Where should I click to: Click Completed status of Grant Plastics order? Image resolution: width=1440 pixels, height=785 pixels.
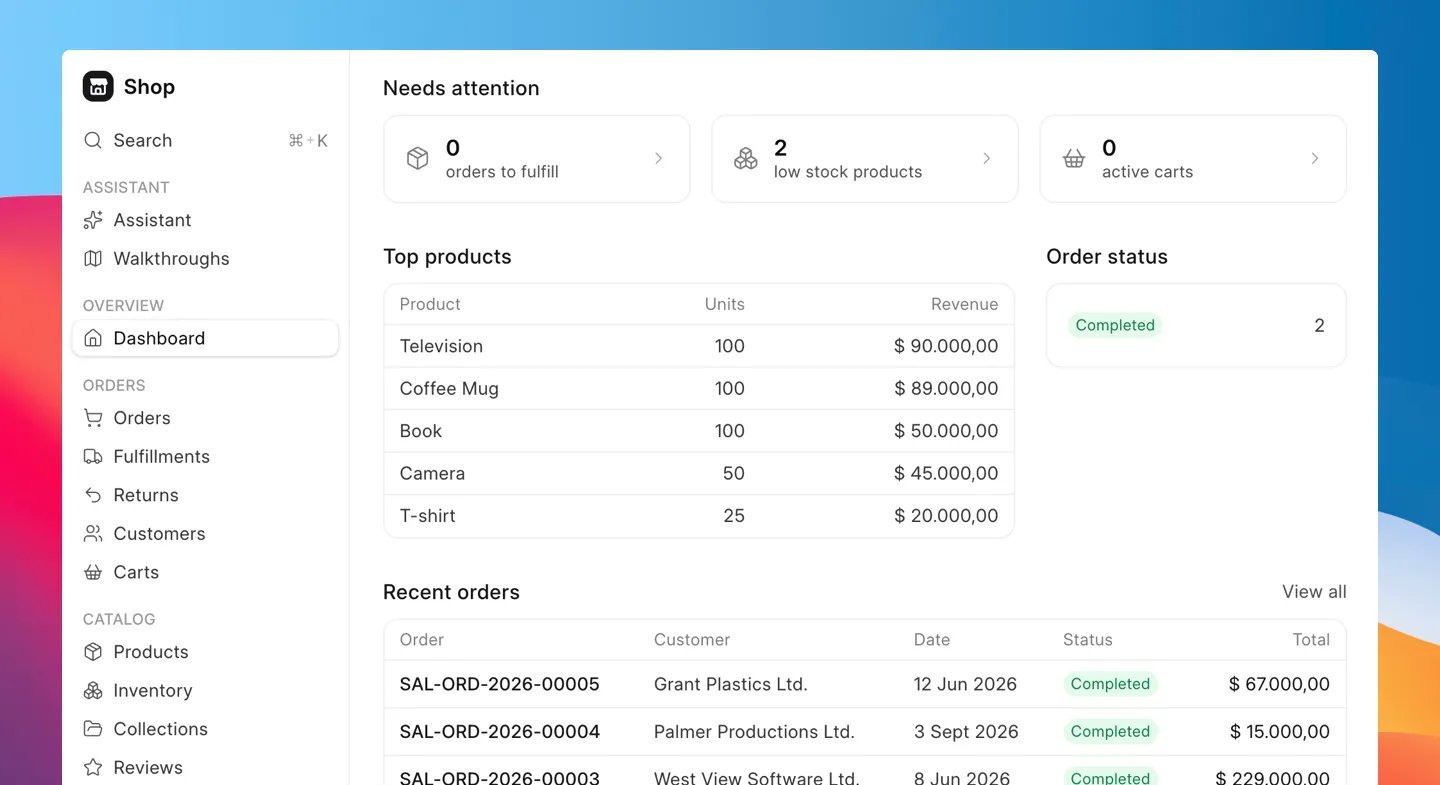pos(1110,684)
